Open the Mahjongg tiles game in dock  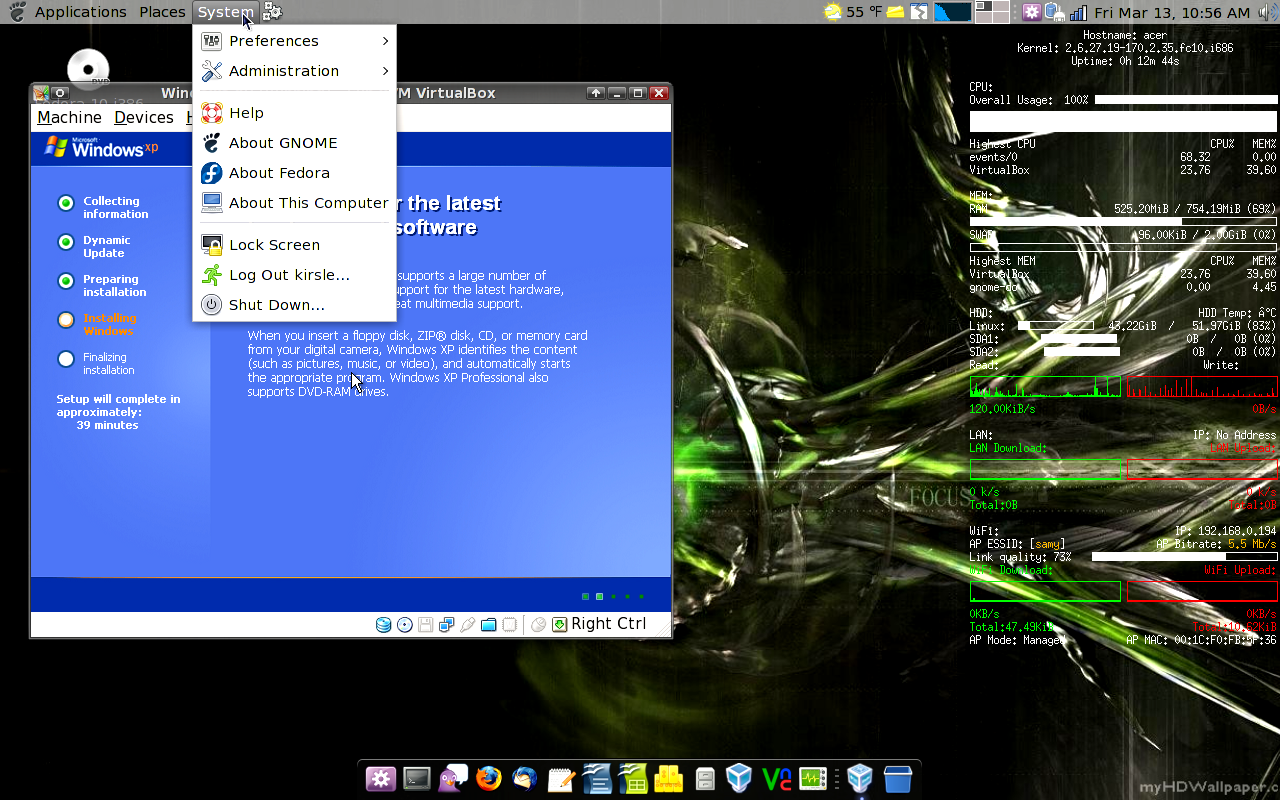tap(669, 778)
